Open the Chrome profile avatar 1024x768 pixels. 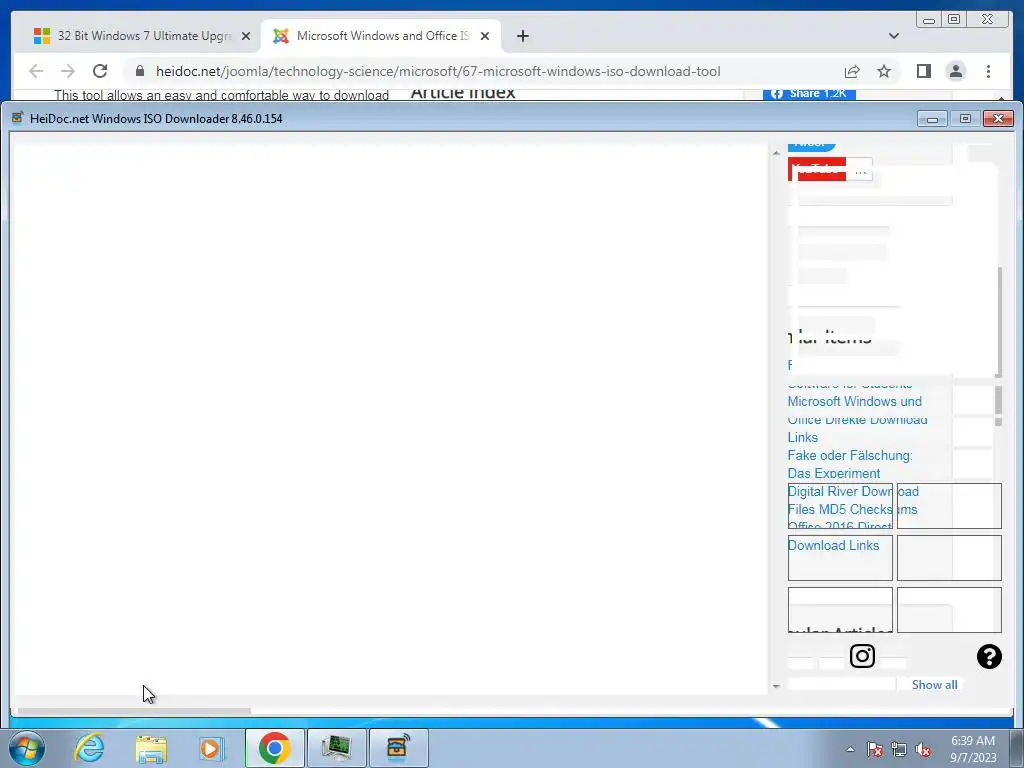955,71
